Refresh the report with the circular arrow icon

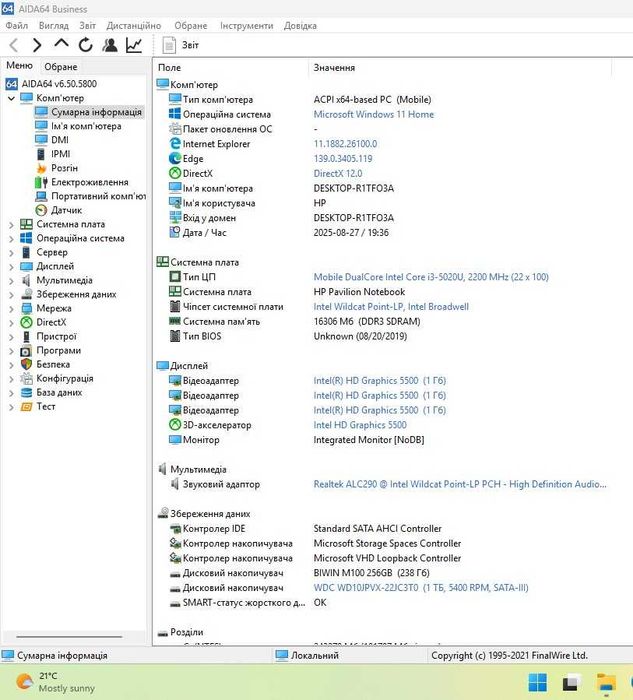[x=85, y=45]
